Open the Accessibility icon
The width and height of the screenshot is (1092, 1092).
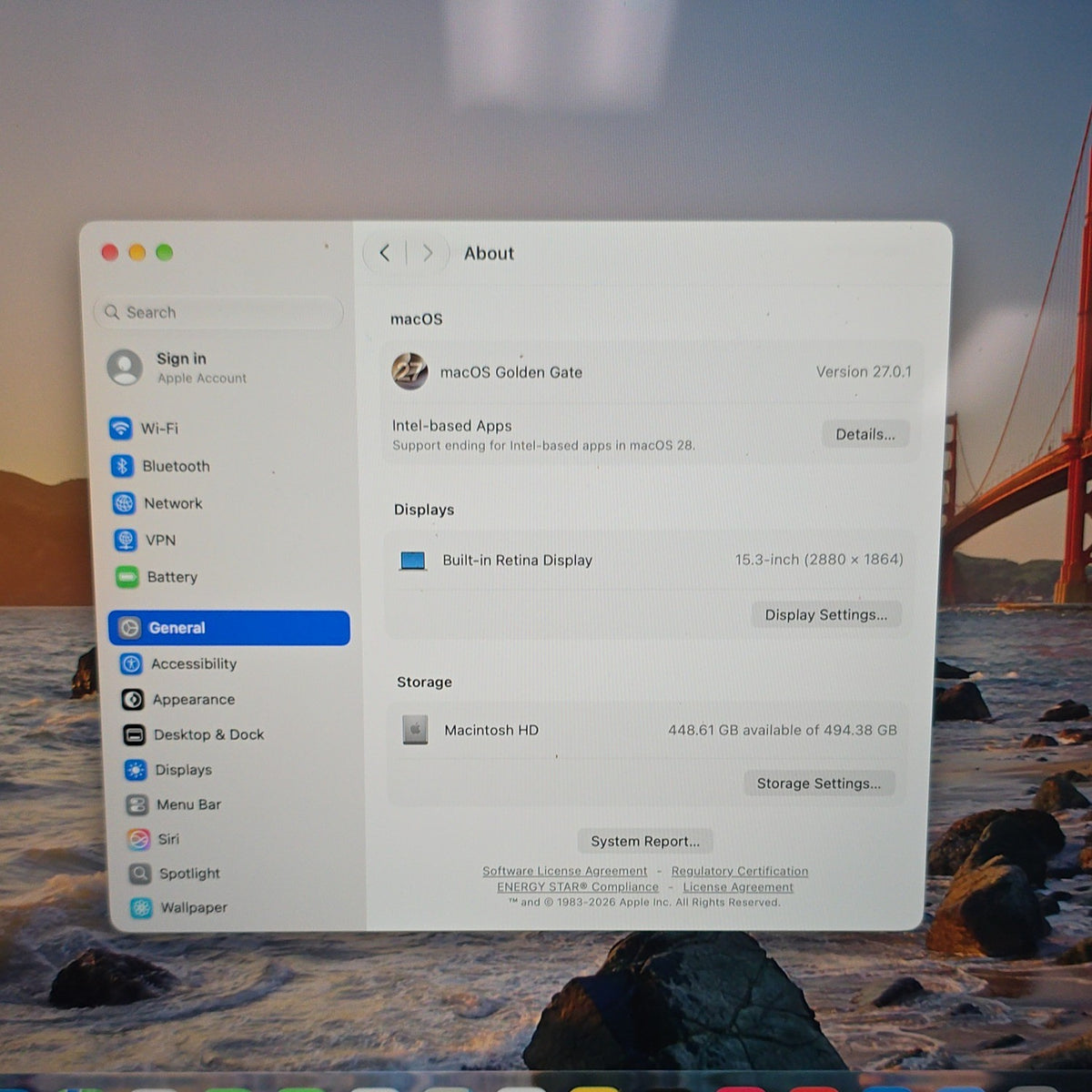[132, 664]
